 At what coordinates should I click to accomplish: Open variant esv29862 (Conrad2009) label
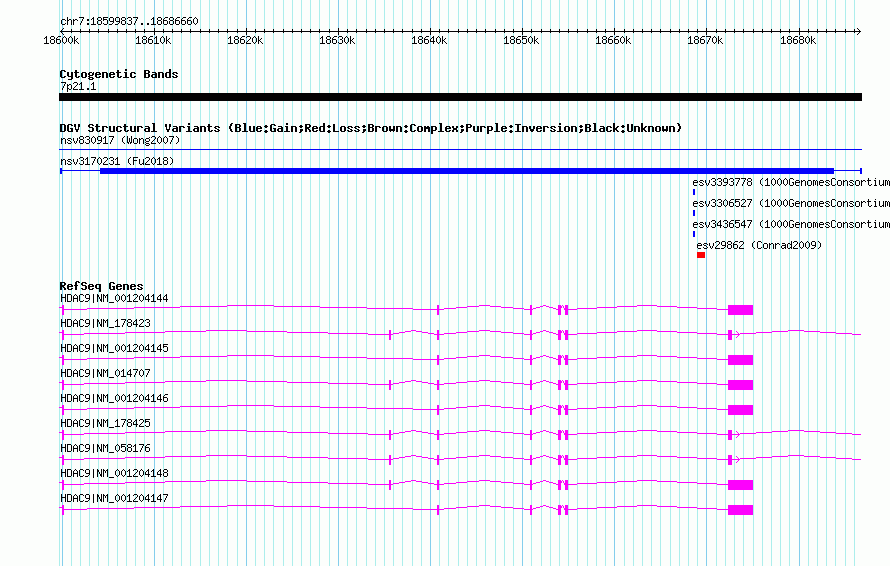(x=759, y=245)
